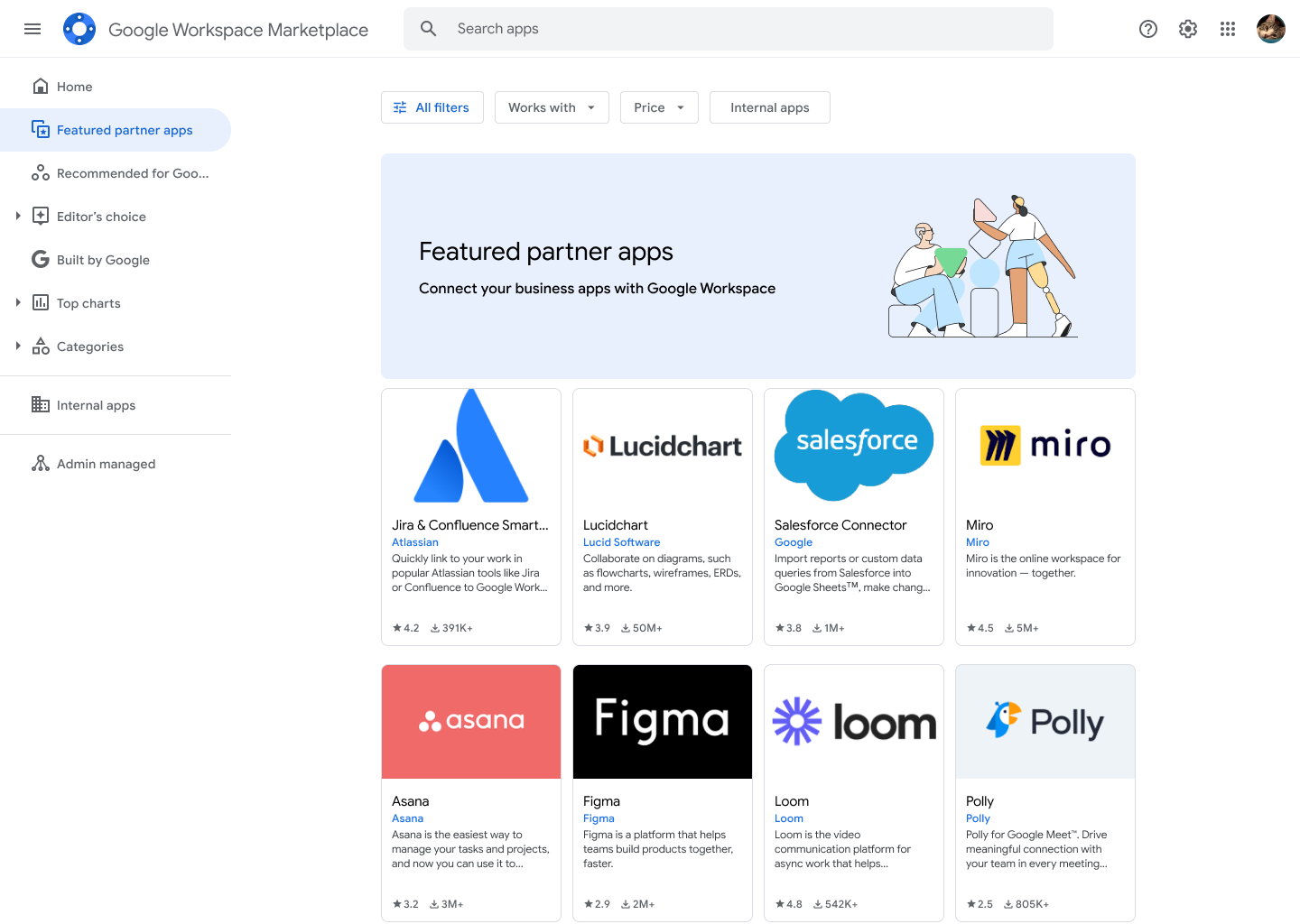Expand the Categories tree arrow
Screen dimensions: 1300x924
(18, 346)
